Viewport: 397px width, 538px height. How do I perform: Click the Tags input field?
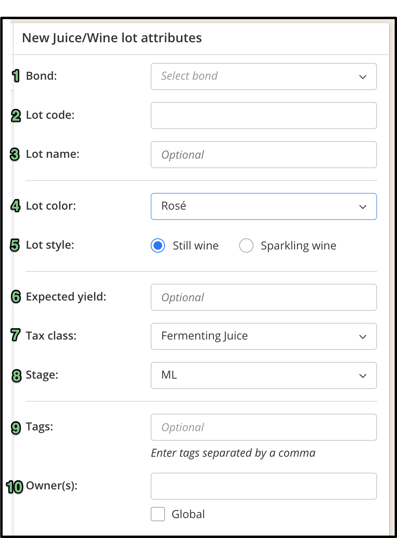pos(264,427)
